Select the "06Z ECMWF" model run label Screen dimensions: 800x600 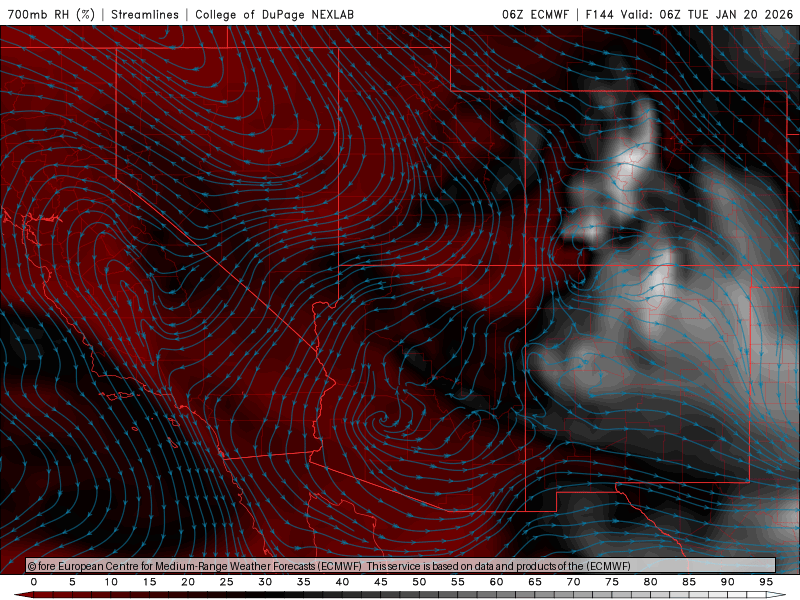pyautogui.click(x=535, y=14)
